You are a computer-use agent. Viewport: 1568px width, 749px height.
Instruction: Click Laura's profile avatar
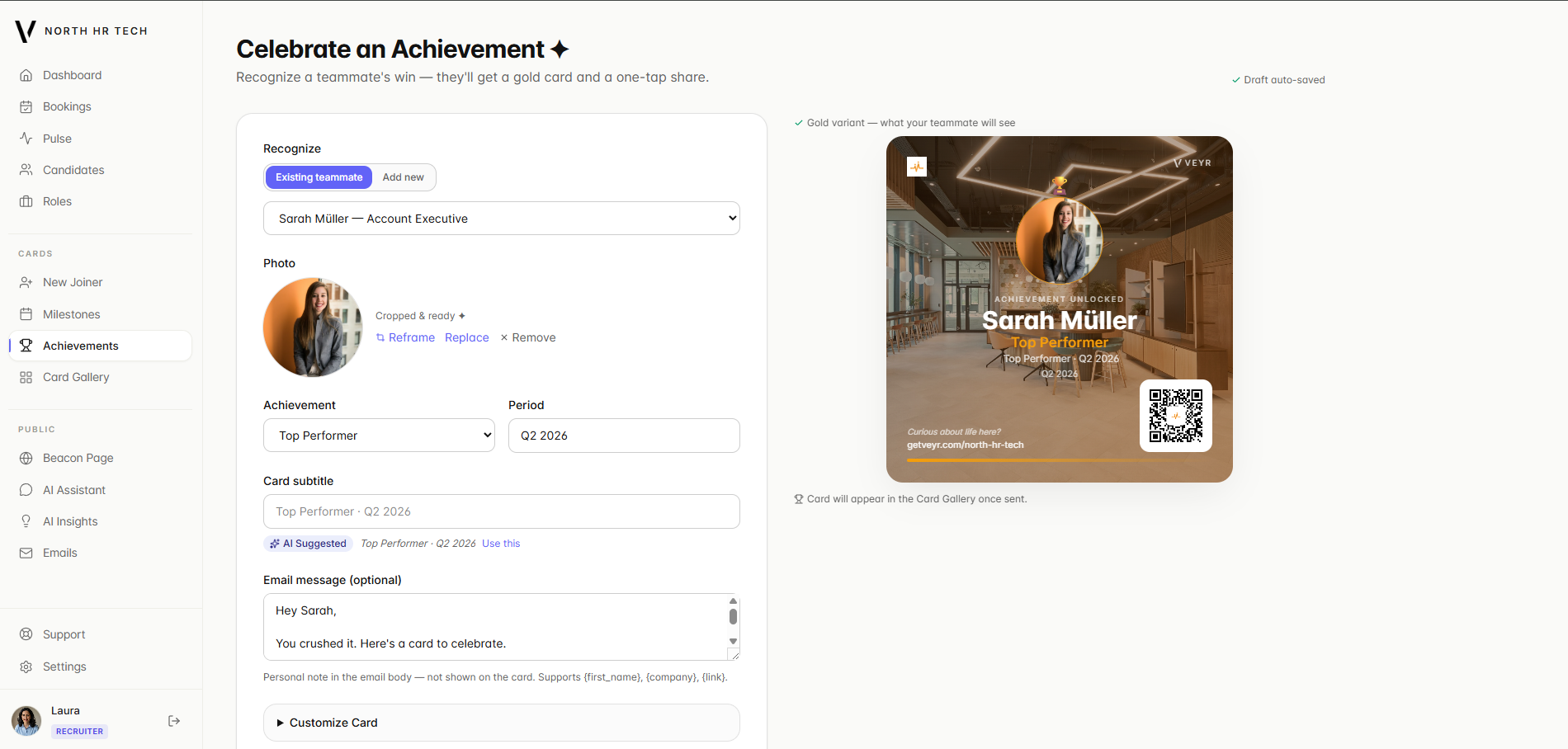coord(26,721)
